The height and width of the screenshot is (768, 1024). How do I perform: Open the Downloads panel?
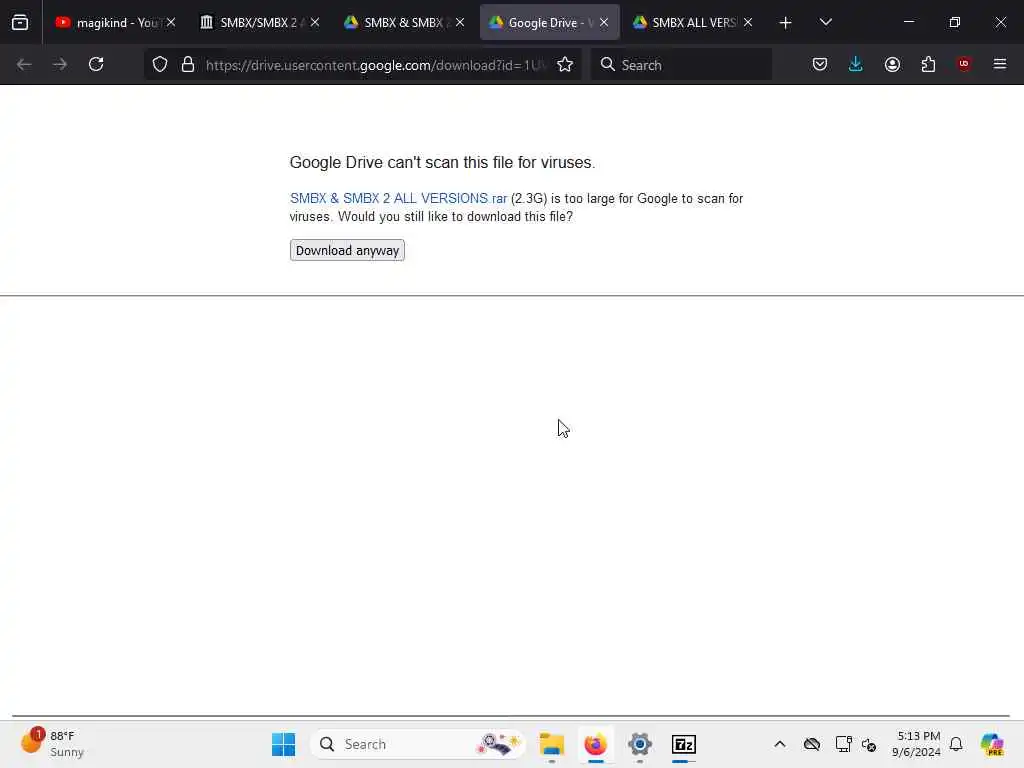(856, 64)
